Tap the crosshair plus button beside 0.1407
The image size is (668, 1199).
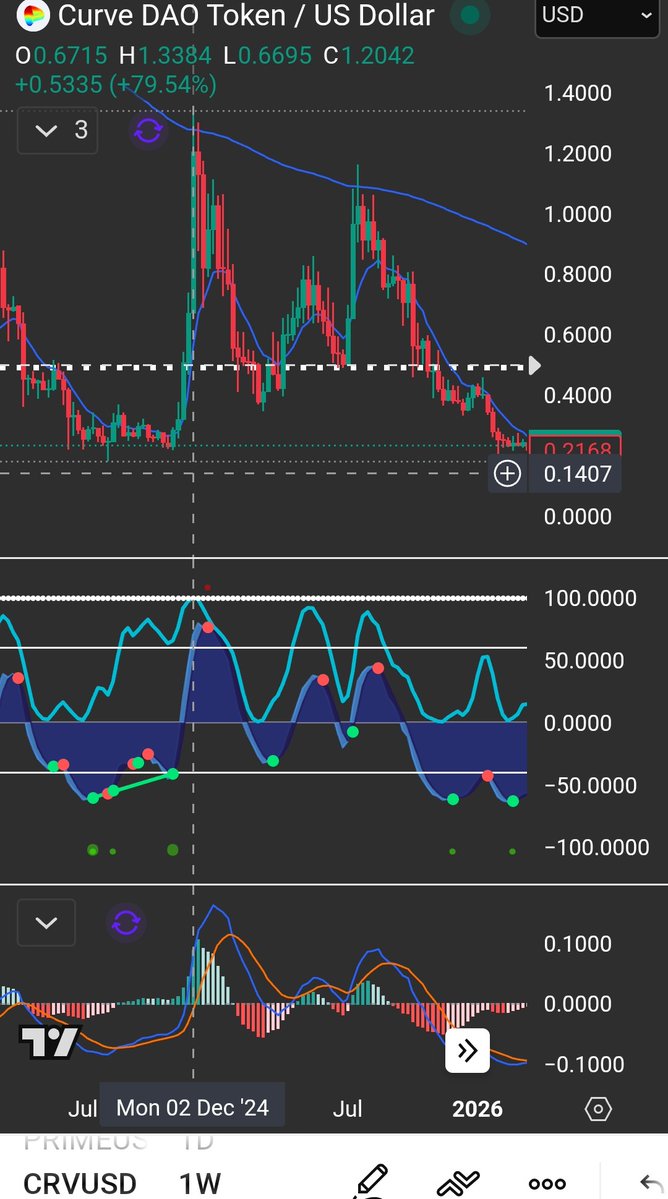click(x=507, y=473)
